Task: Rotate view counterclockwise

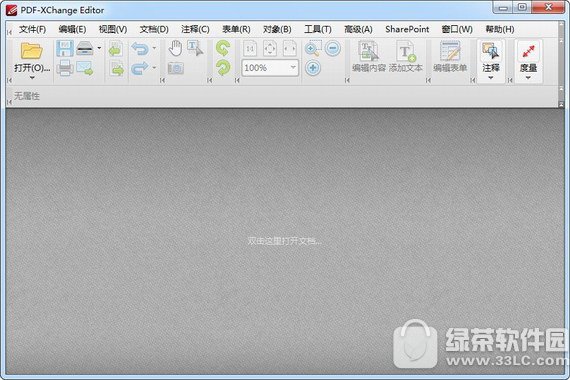Action: 223,48
